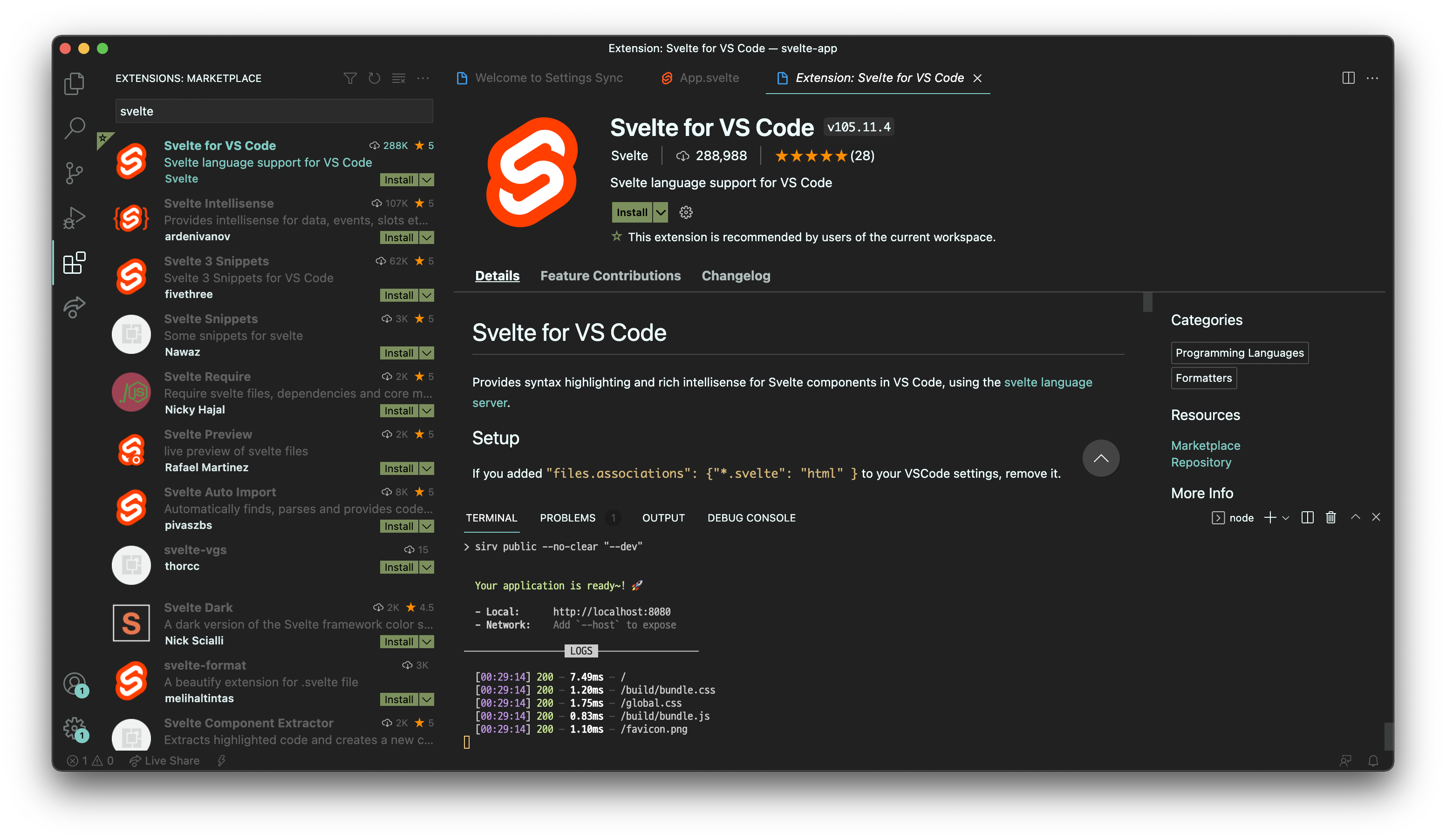1446x840 pixels.
Task: Maximize terminal panel with up chevron
Action: point(1355,517)
